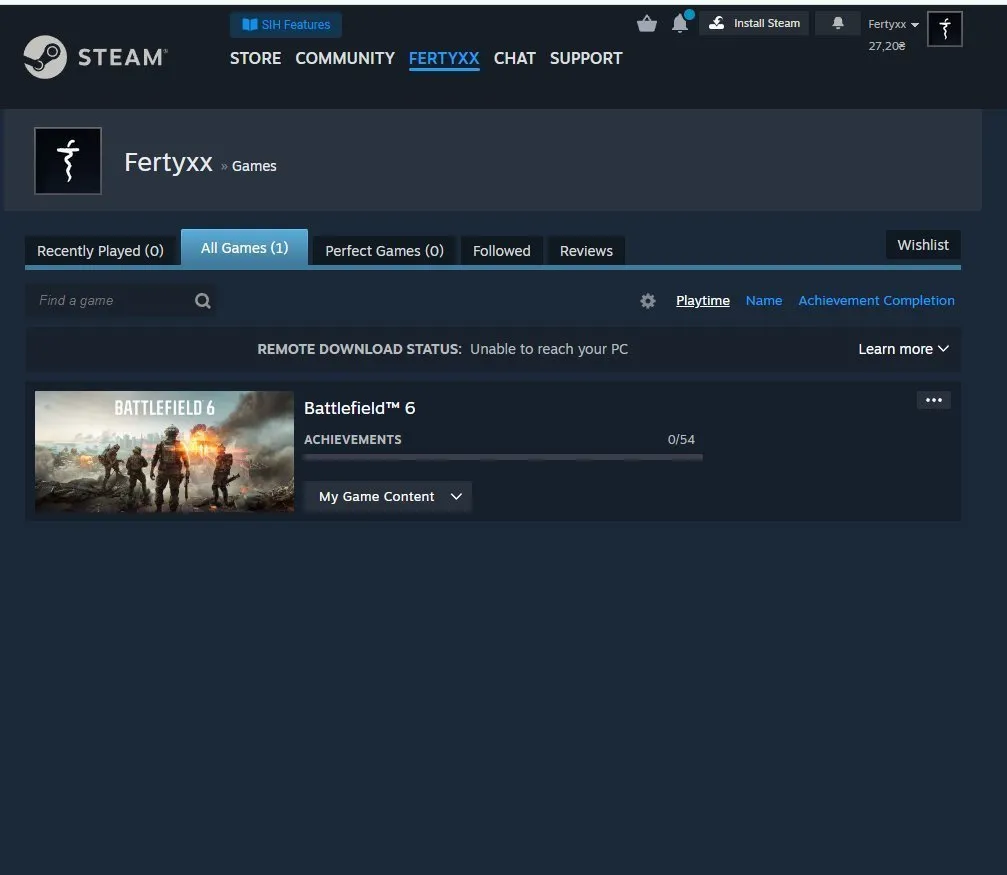Click the Steam logo icon
Screen dimensions: 1007x875
[x=45, y=57]
